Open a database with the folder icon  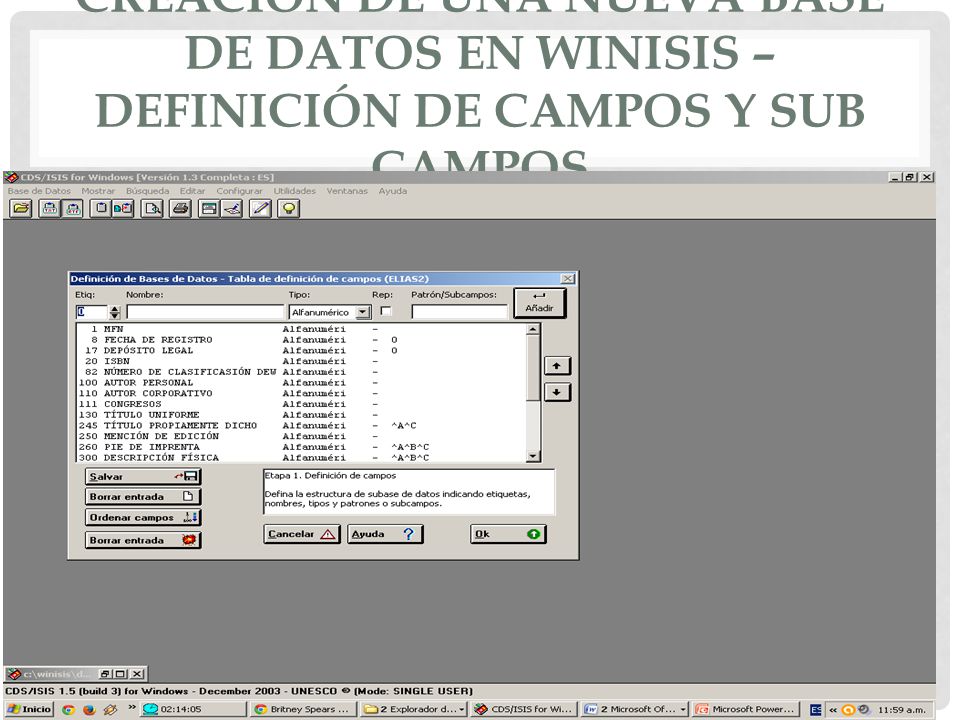(x=21, y=209)
